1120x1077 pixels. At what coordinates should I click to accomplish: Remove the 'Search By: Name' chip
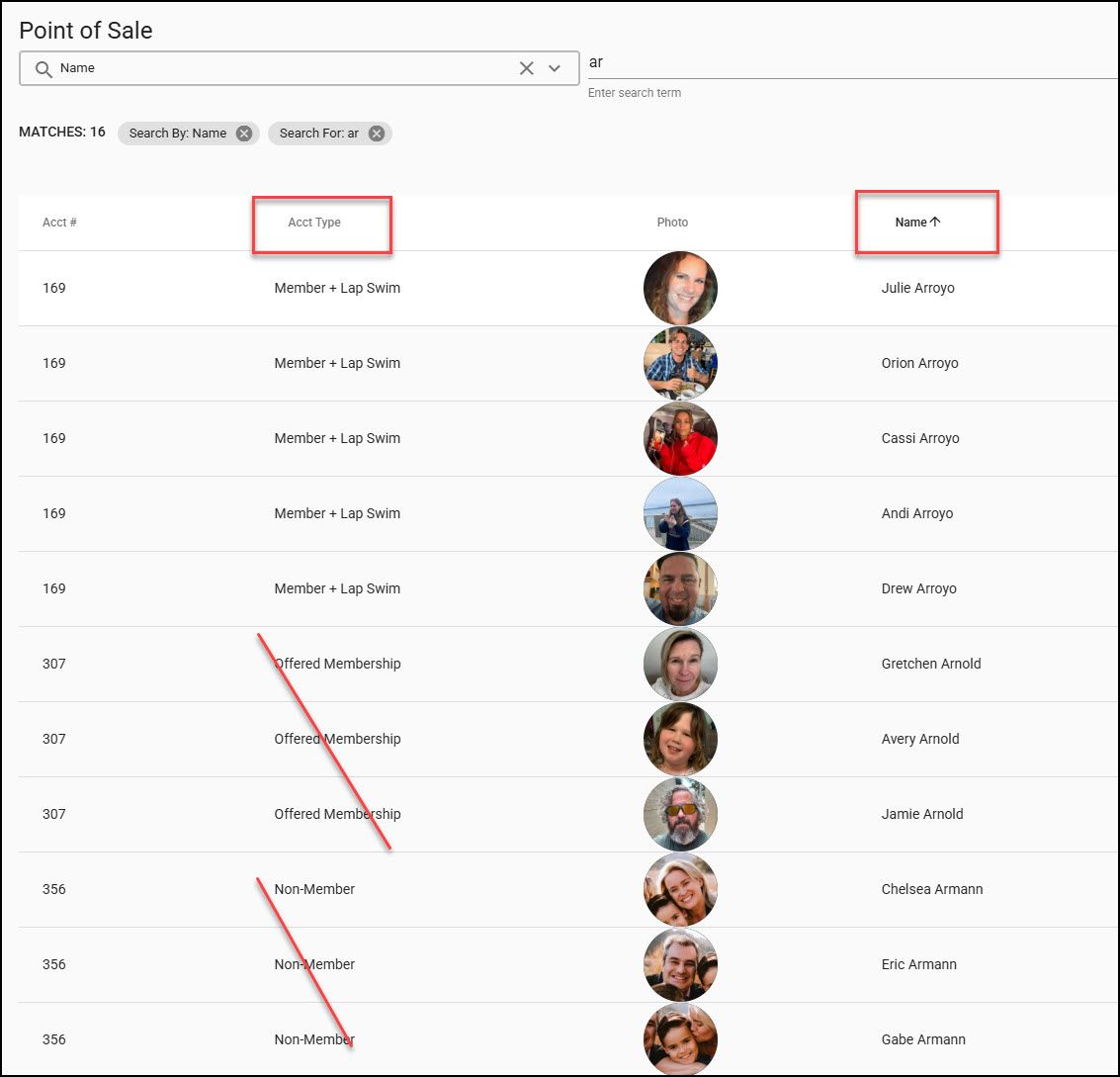click(244, 134)
